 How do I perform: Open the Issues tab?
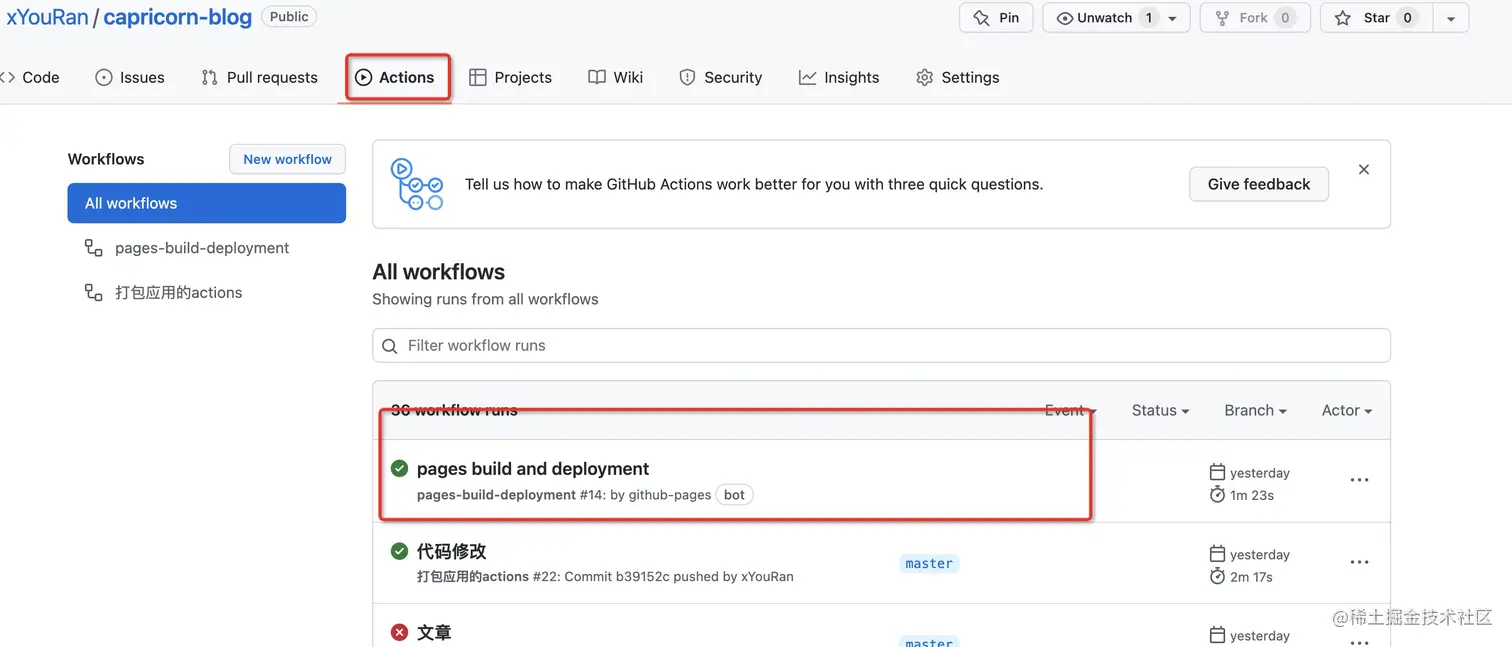coord(130,77)
